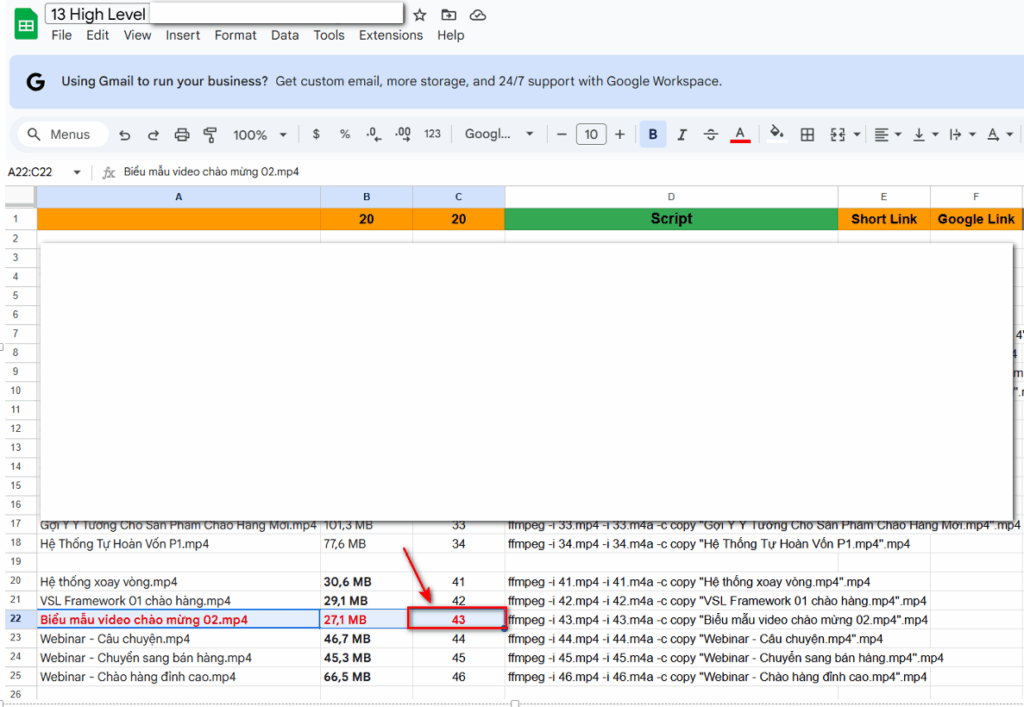Select cell 'VSL Framework 01 chào hàng.mp4'
1024x707 pixels.
(178, 601)
